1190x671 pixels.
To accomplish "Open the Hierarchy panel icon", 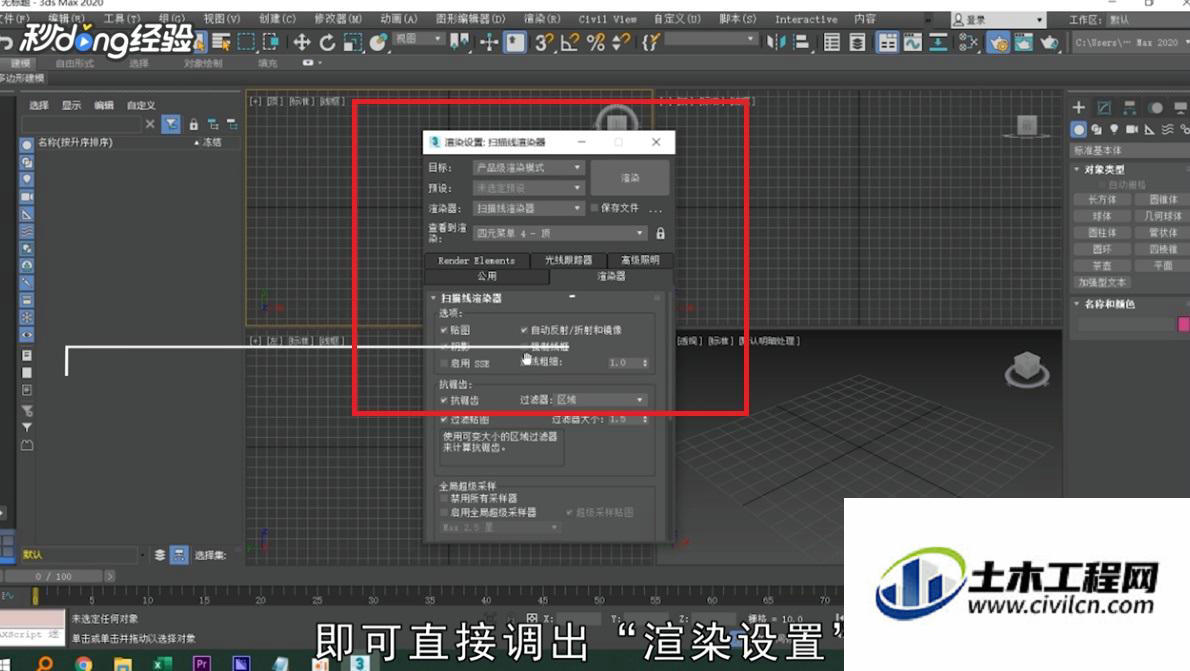I will (1130, 107).
